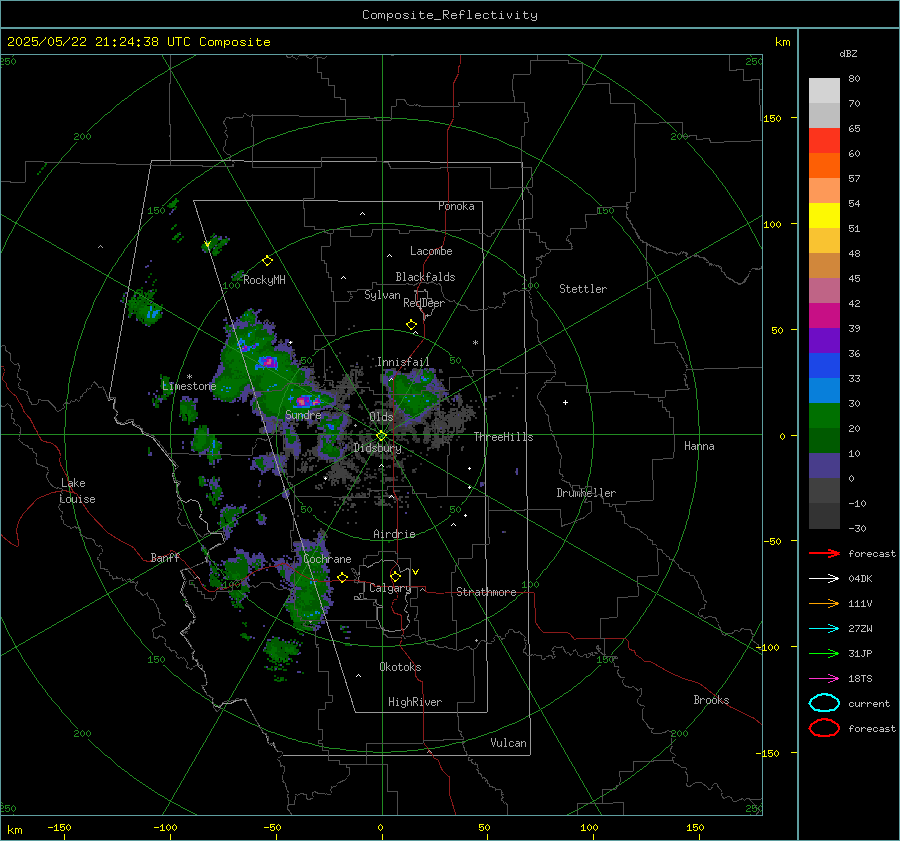The image size is (900, 841).
Task: Click the dBZ legend heading
Action: (848, 53)
